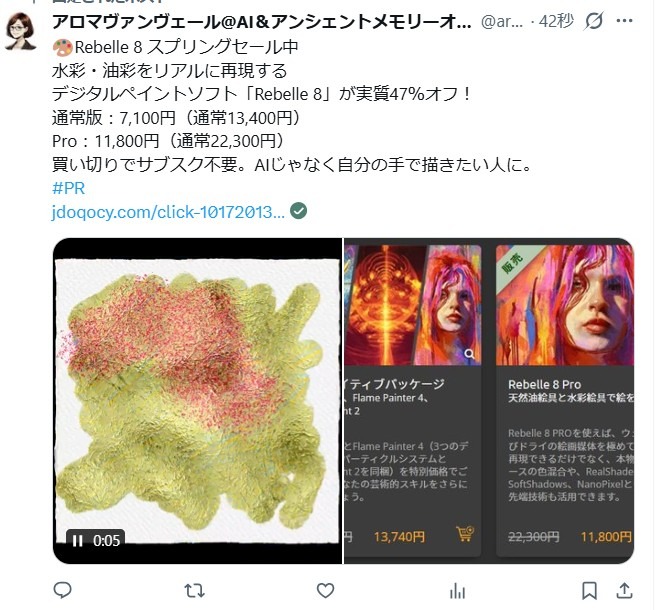Click the shopping cart icon beside 13,740円
671x610 pixels.
pos(465,534)
